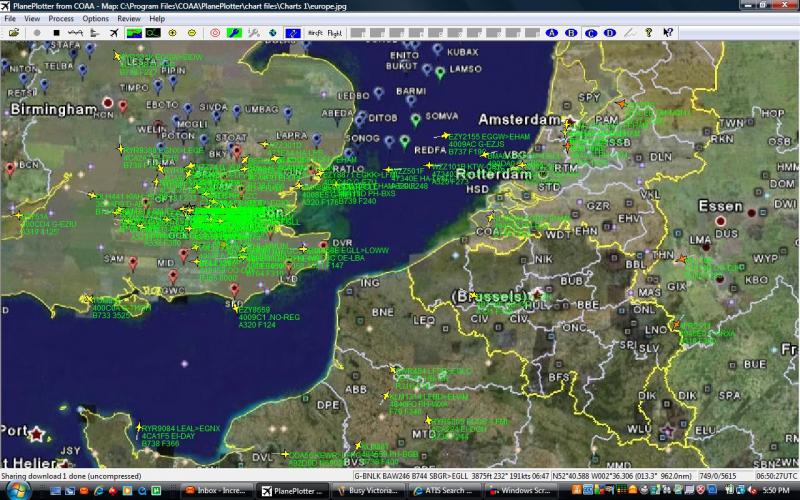Click the 5:50 PM taskbar clock
The width and height of the screenshot is (800, 500).
point(776,490)
